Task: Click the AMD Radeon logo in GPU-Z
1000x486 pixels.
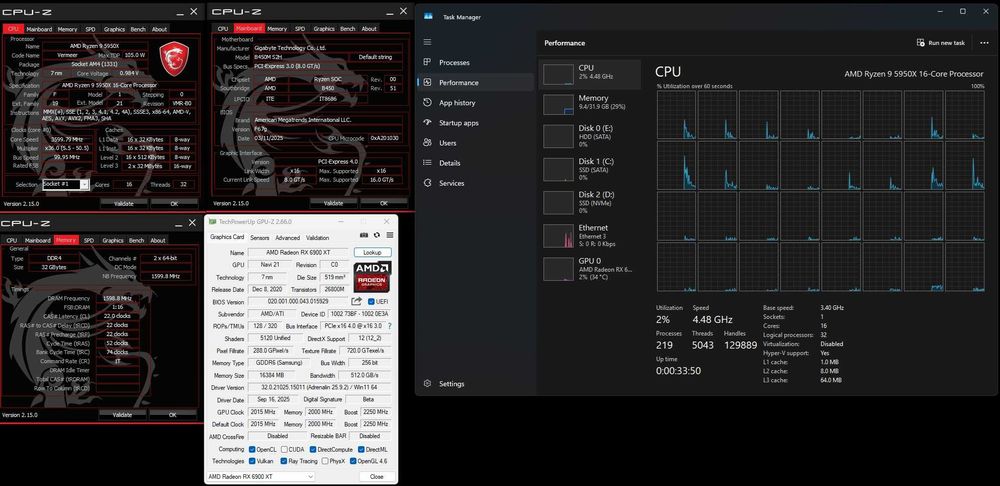Action: click(372, 277)
